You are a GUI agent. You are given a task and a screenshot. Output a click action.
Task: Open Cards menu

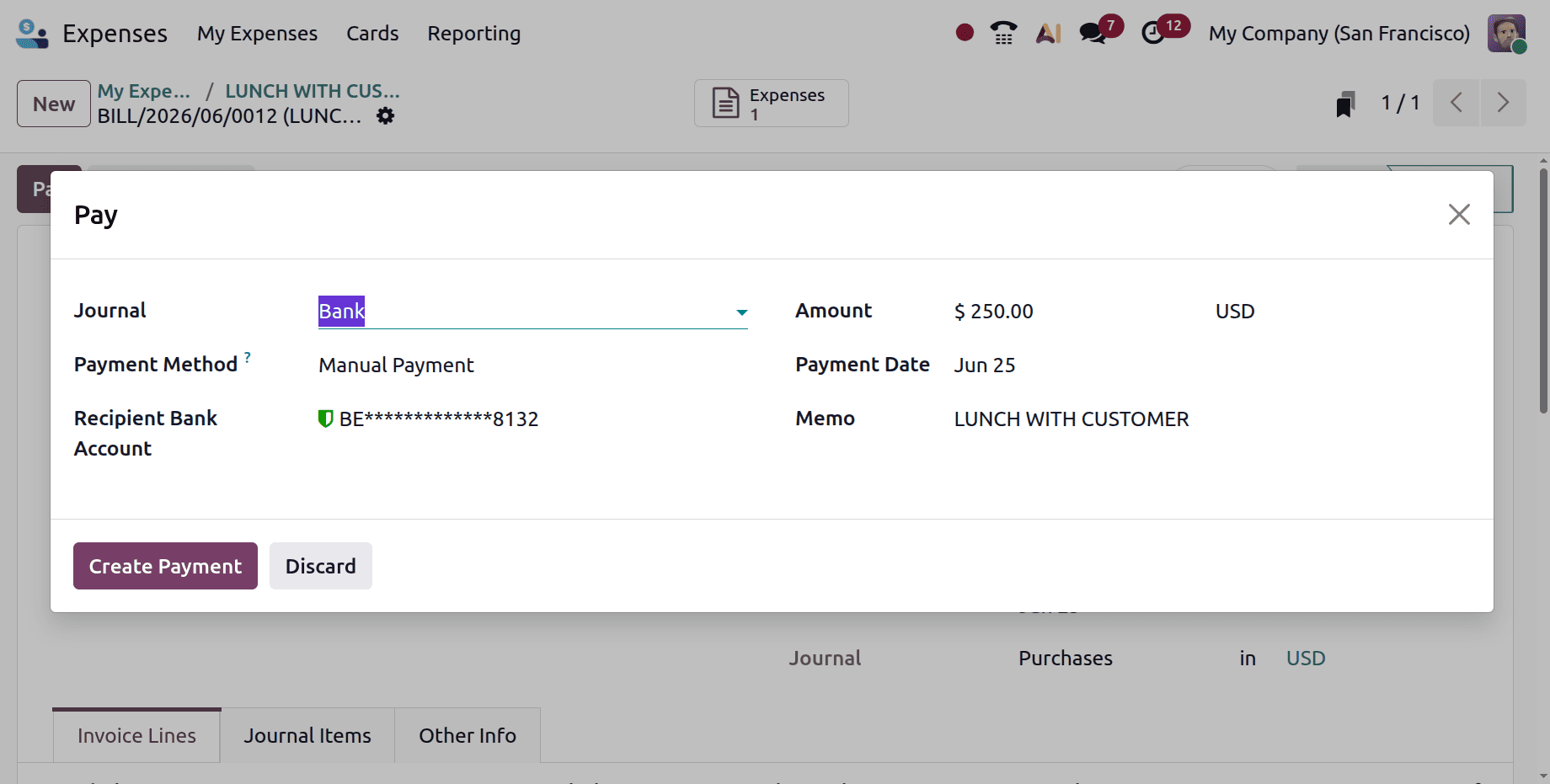372,34
